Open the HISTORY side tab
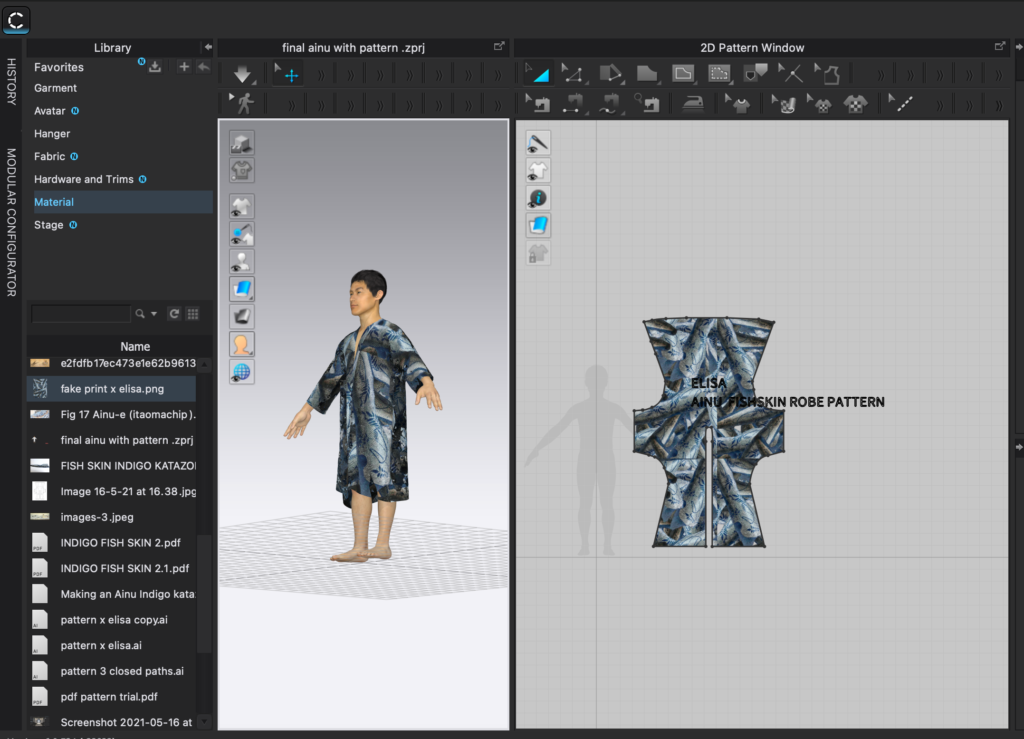Screen dimensions: 1024x739 click(11, 82)
